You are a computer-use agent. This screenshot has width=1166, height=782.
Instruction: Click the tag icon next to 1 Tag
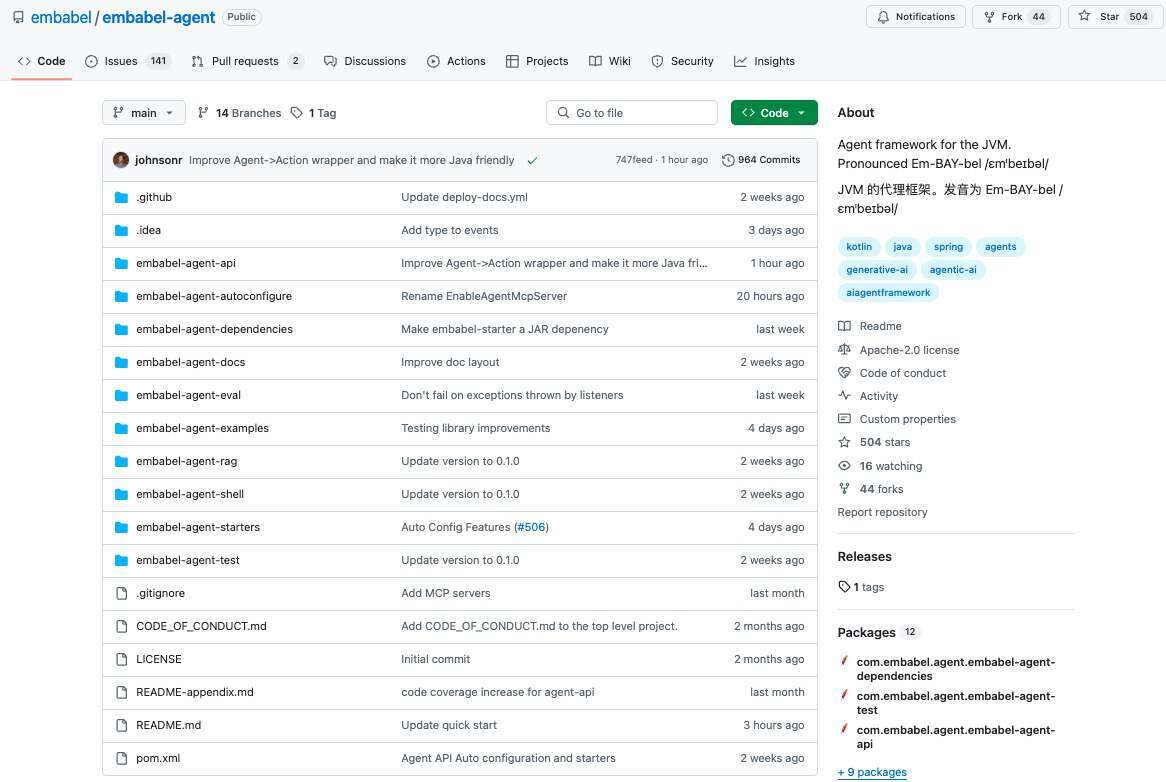point(297,113)
